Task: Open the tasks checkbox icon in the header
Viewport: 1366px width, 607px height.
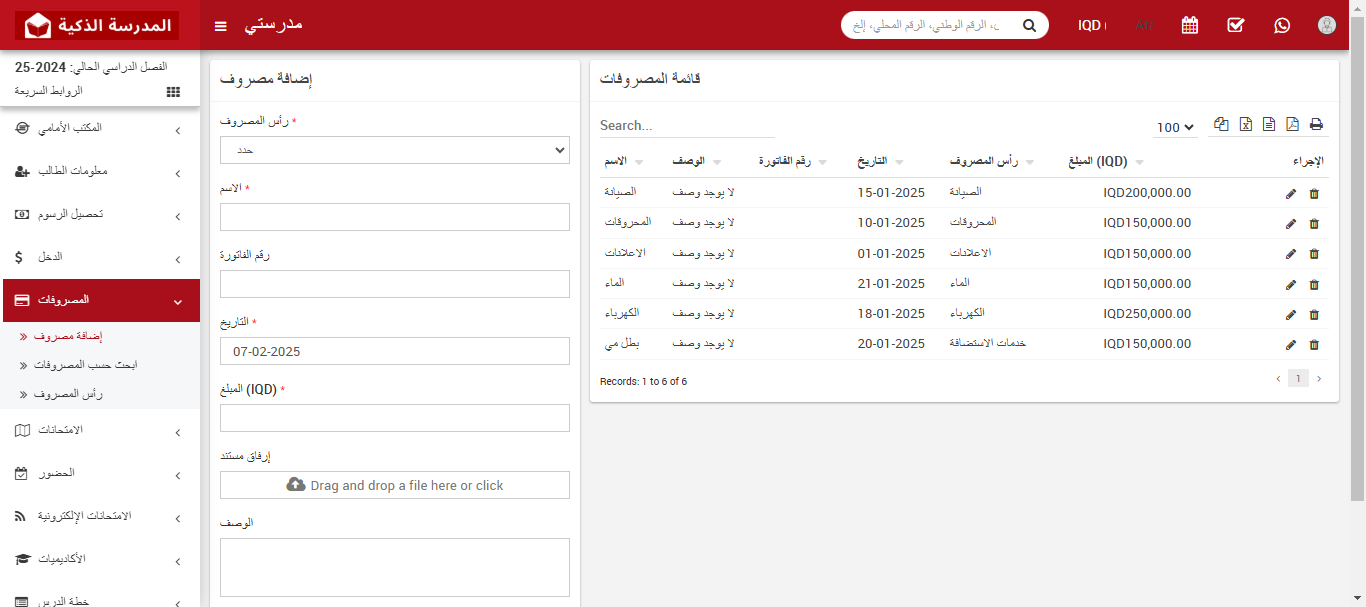Action: pos(1235,25)
